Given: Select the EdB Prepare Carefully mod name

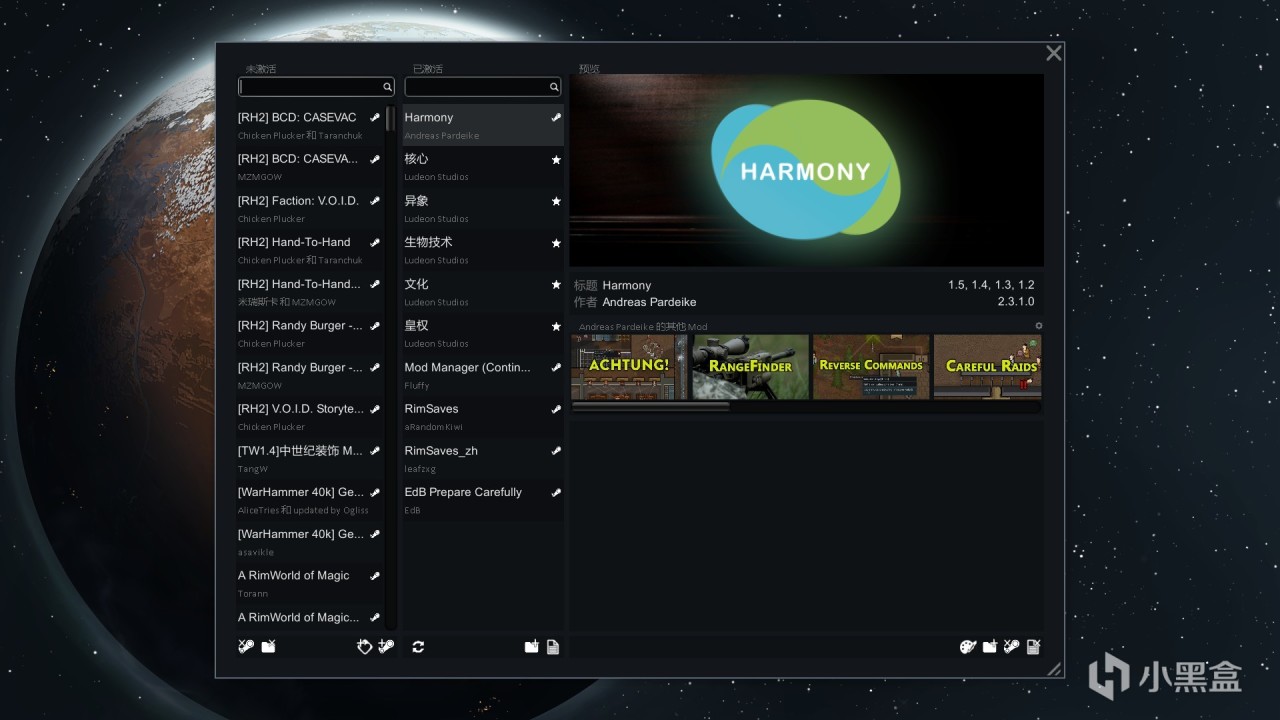Looking at the screenshot, I should (463, 492).
